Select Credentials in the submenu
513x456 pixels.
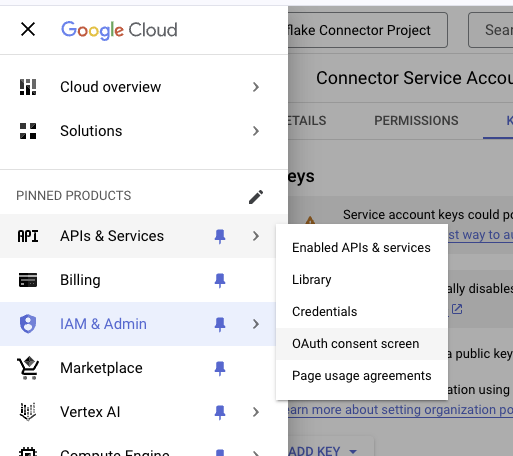(362, 312)
